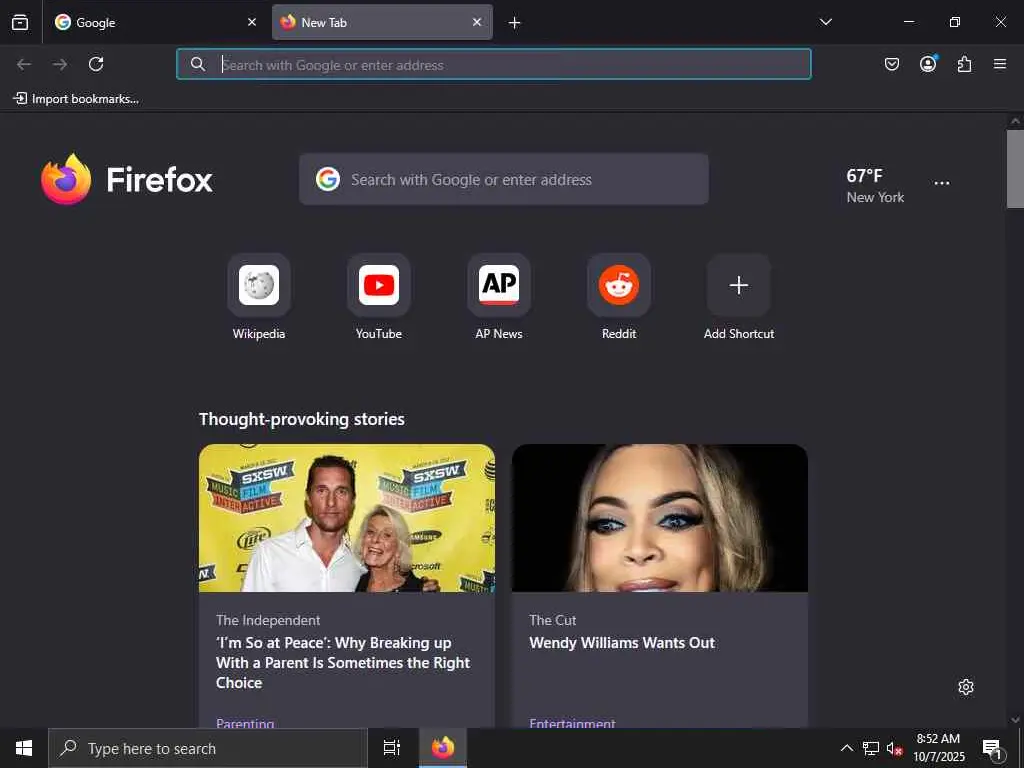Open the application hamburger menu
The width and height of the screenshot is (1024, 768).
(1000, 64)
